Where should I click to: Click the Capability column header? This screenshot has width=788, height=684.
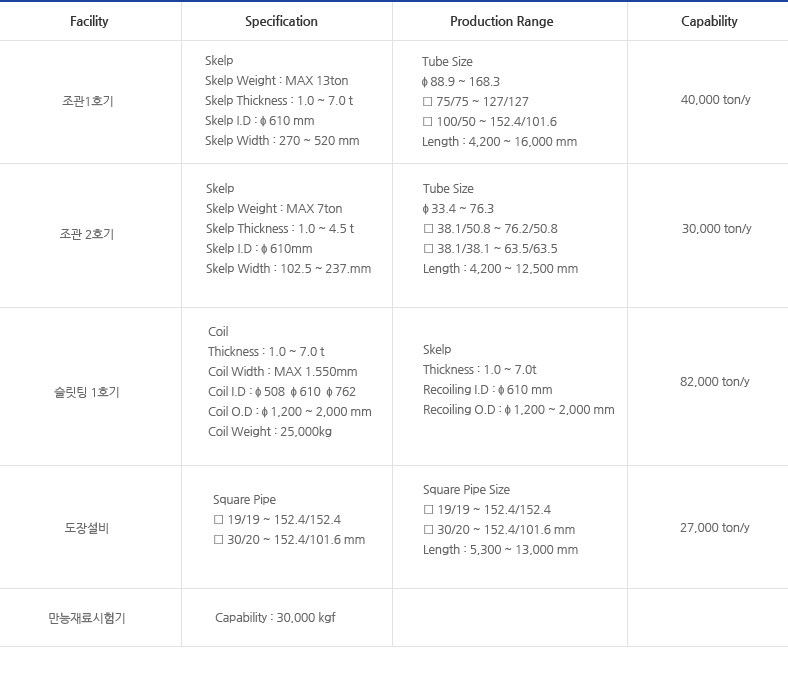[x=709, y=21]
